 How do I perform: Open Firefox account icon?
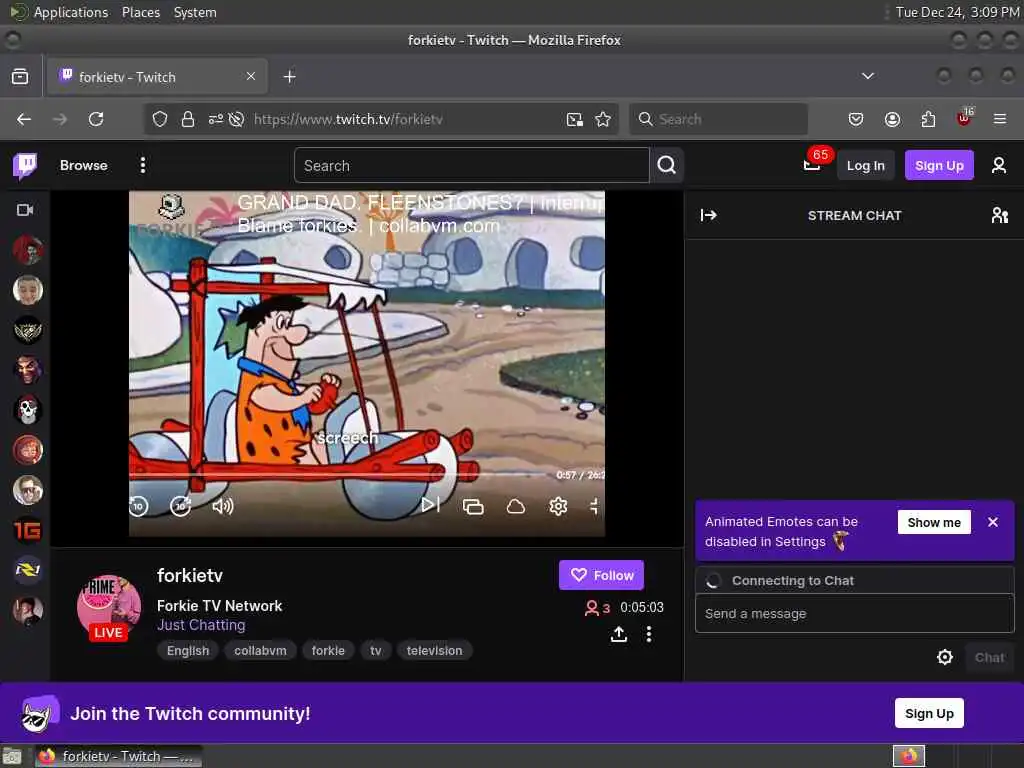pos(892,119)
